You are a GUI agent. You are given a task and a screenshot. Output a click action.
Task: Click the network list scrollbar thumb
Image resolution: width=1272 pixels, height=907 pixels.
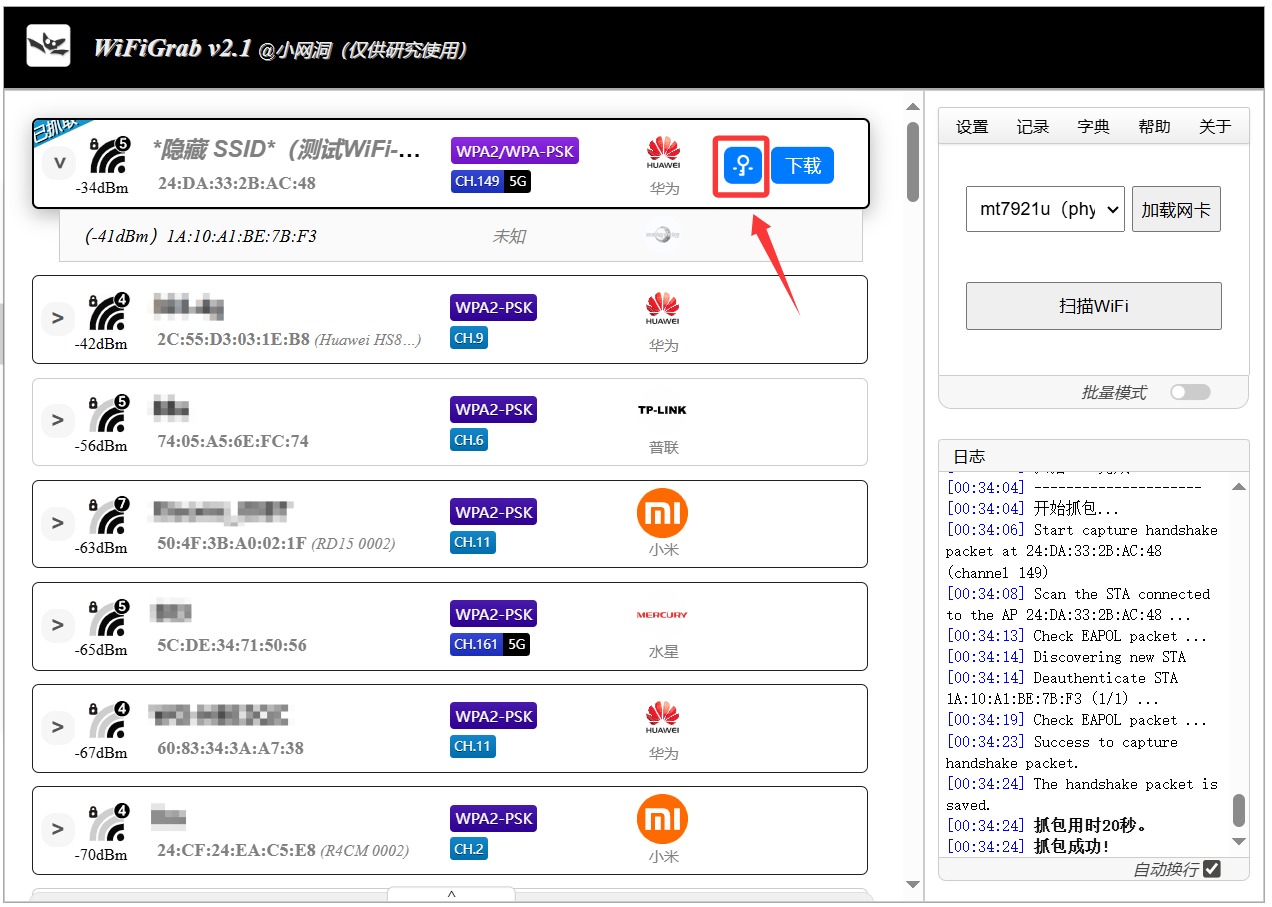(912, 162)
